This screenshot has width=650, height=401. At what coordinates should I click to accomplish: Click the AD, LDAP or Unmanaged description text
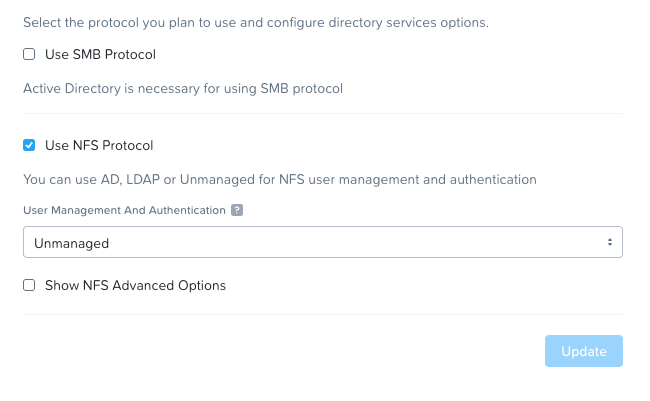(x=280, y=179)
